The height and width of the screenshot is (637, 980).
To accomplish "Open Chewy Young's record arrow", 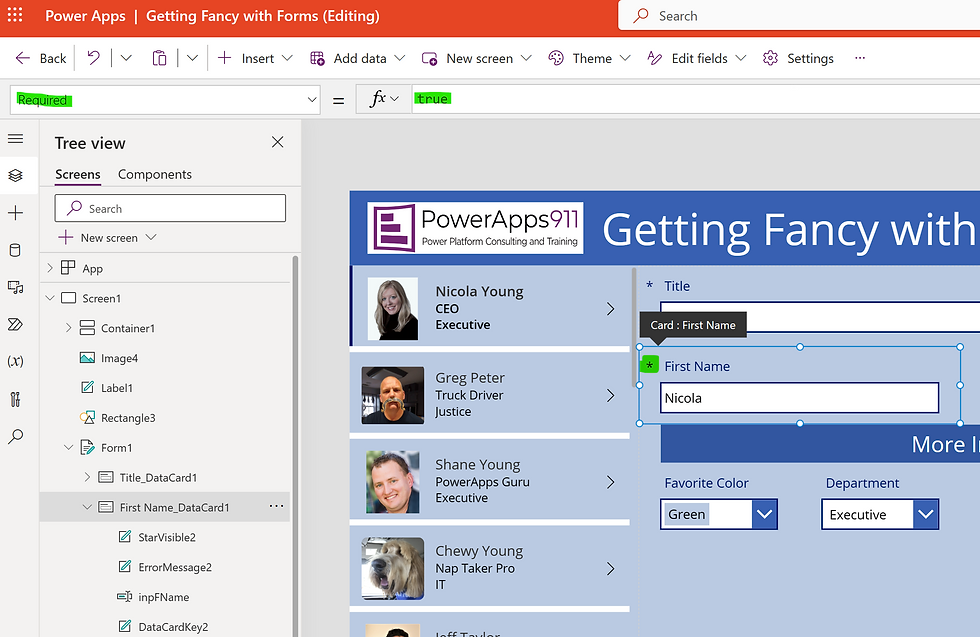I will coord(611,569).
